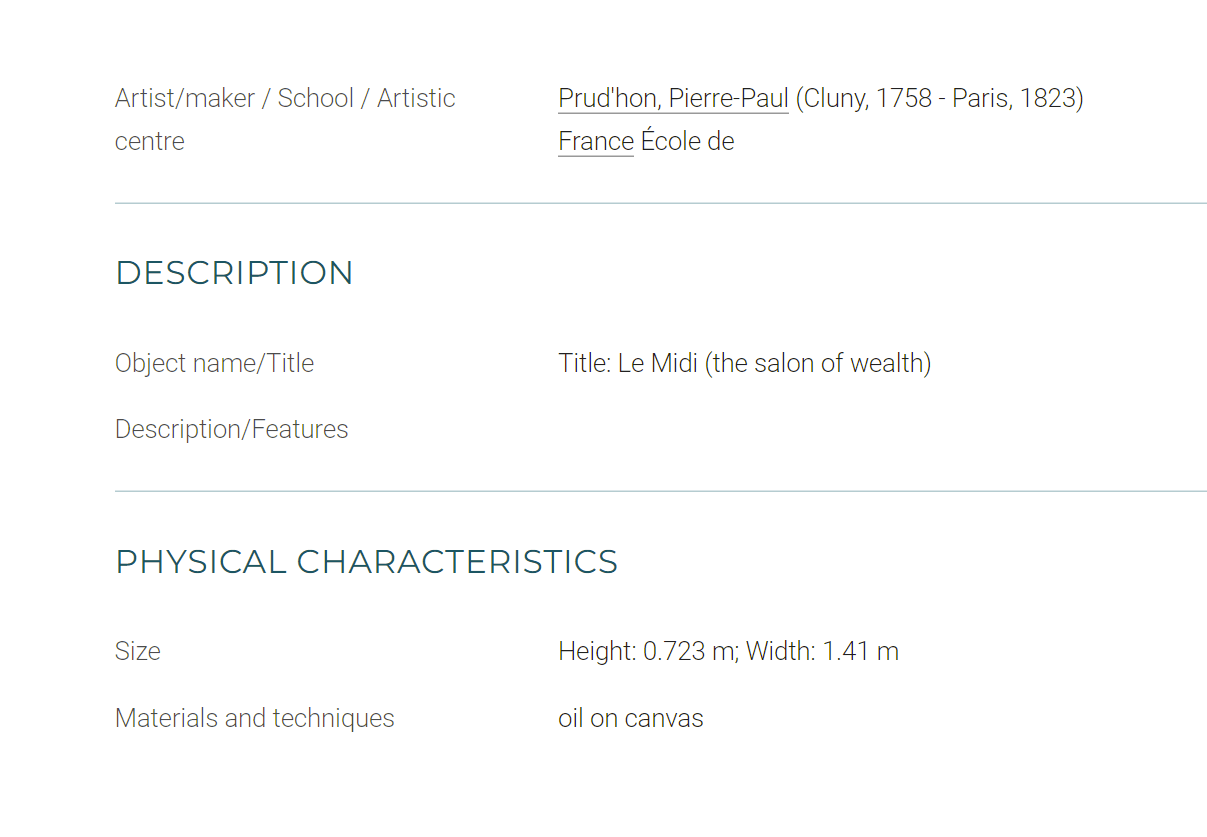Image resolution: width=1207 pixels, height=837 pixels.
Task: Select the Height 0.723 m value
Action: 648,651
